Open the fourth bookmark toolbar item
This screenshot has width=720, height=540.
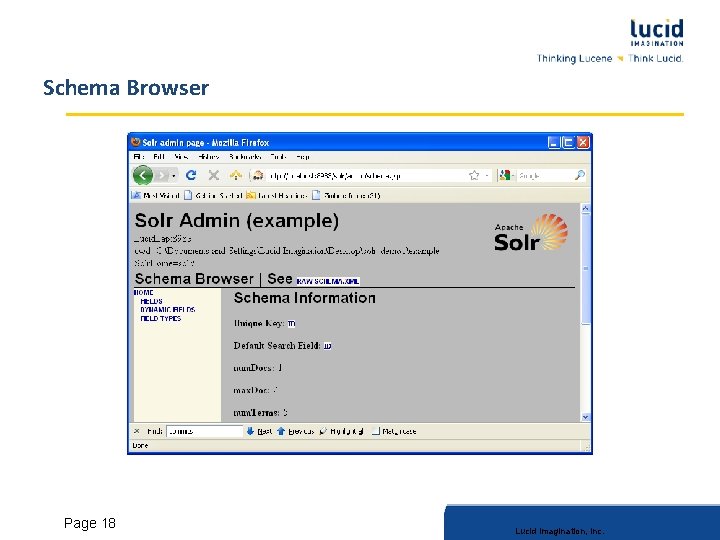pyautogui.click(x=346, y=195)
